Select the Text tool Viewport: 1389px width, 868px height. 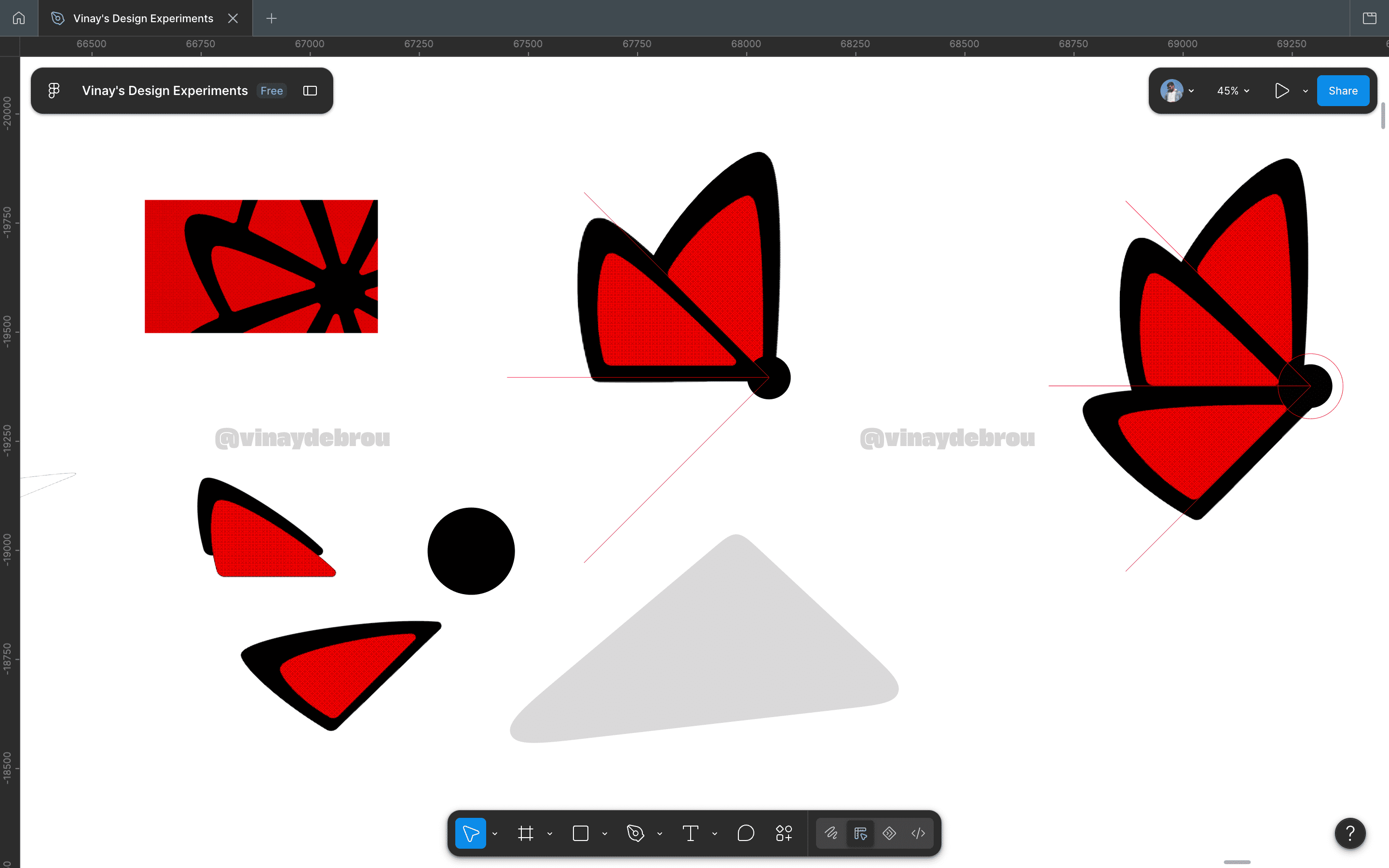691,833
